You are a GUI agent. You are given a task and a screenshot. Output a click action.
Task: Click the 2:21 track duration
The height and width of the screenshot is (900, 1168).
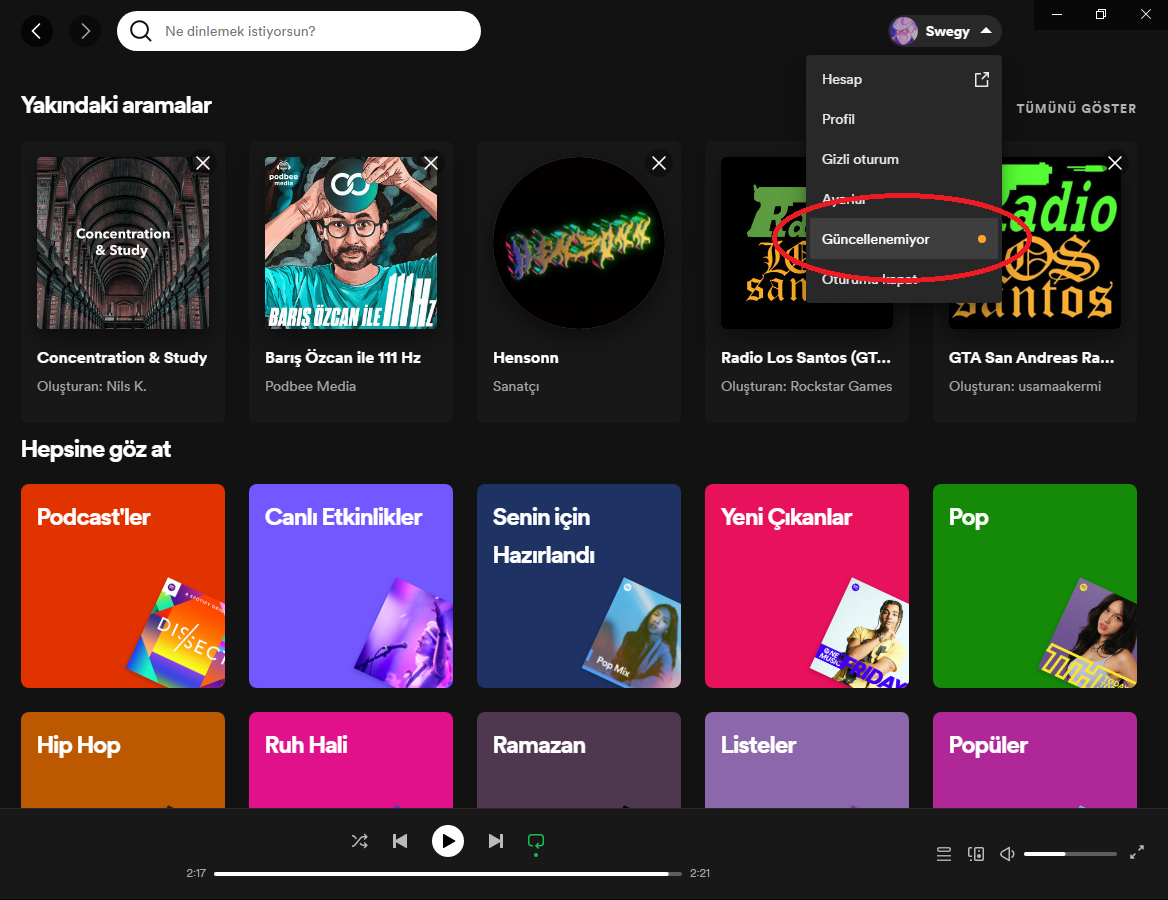tap(700, 873)
